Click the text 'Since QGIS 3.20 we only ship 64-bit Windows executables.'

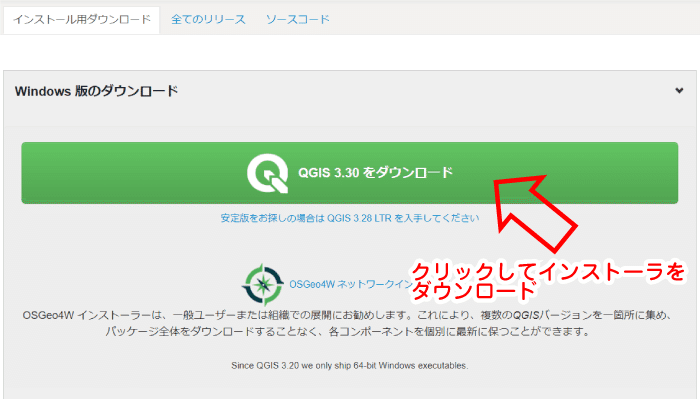350,366
